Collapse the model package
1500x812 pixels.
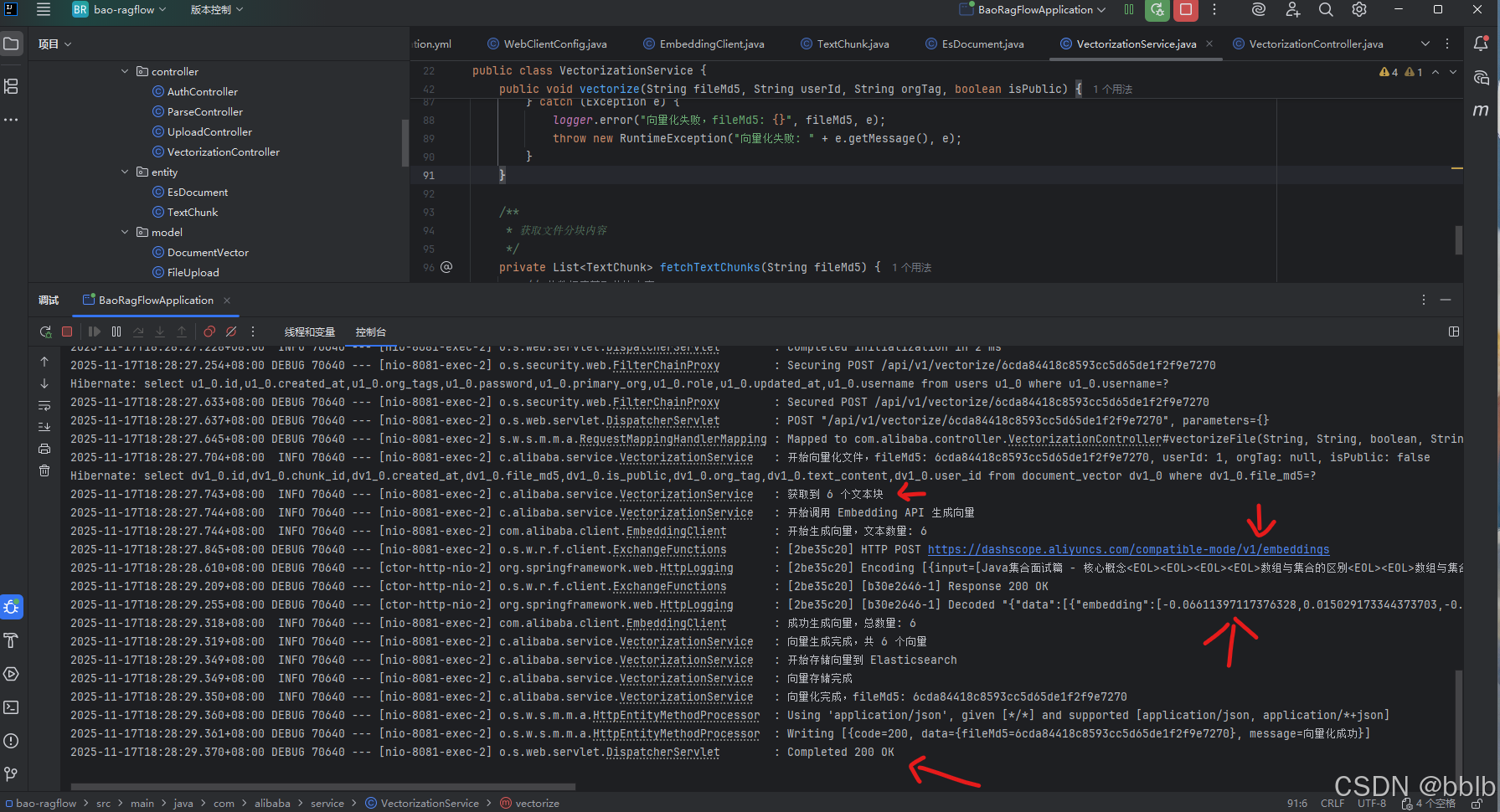click(125, 232)
